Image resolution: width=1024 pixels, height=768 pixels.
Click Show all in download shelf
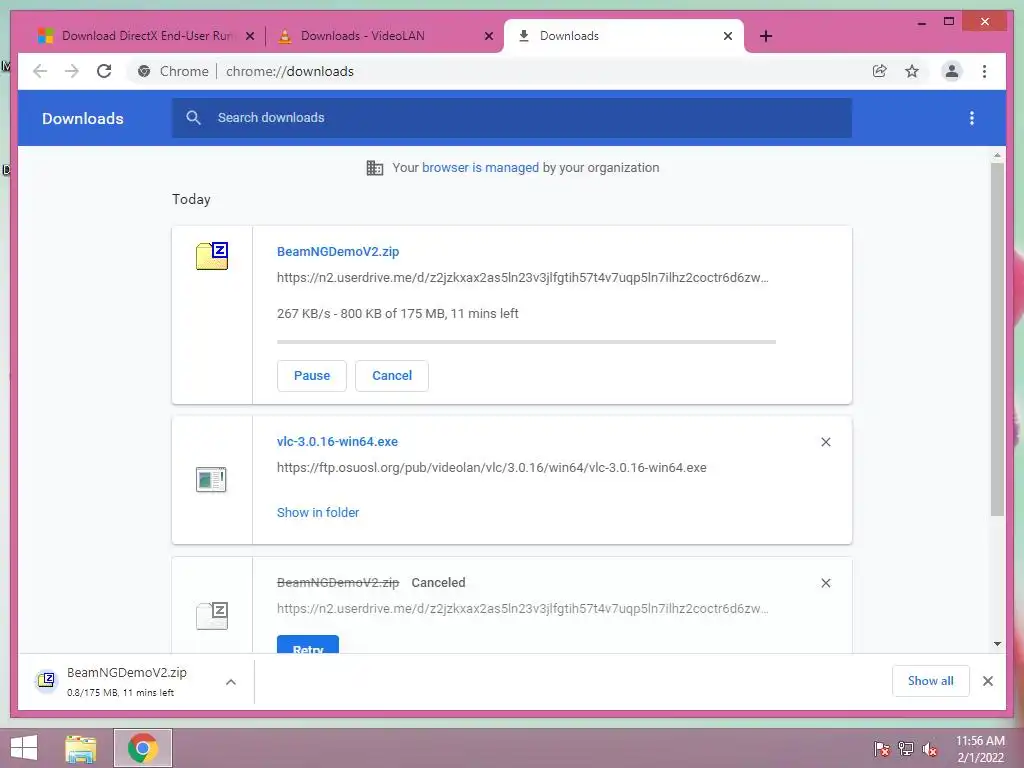[931, 681]
